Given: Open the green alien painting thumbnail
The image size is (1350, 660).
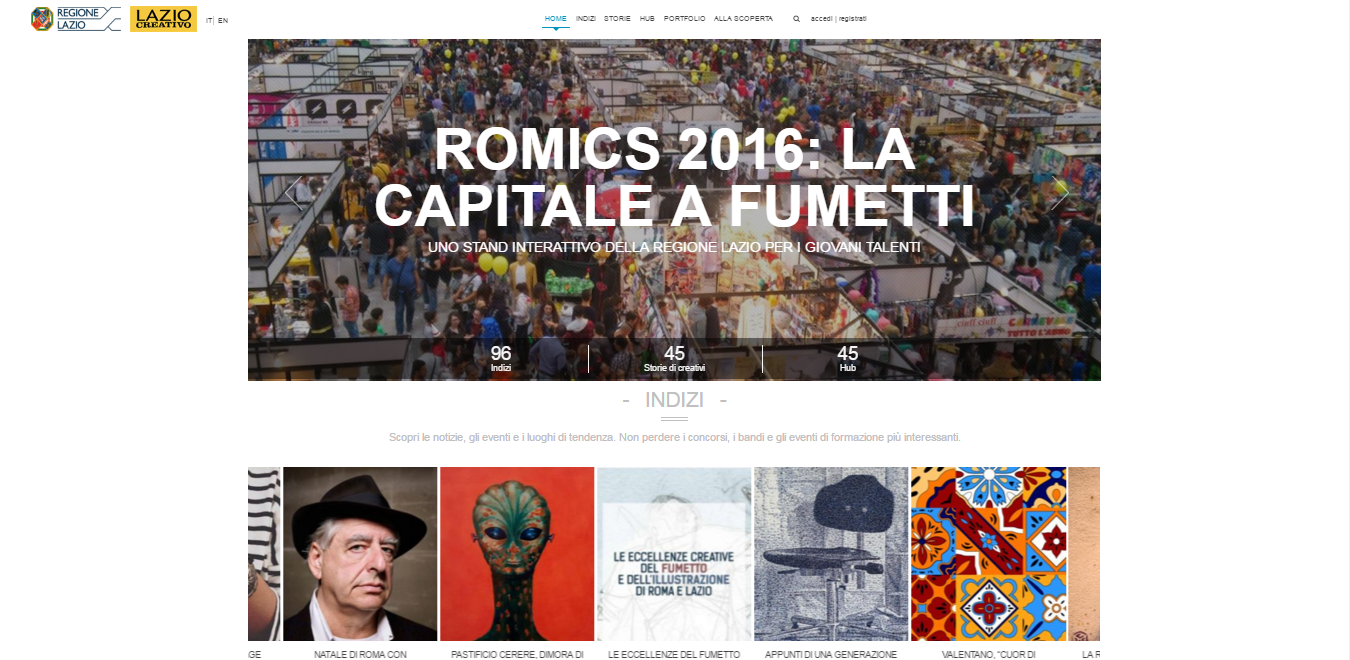Looking at the screenshot, I should (x=517, y=554).
